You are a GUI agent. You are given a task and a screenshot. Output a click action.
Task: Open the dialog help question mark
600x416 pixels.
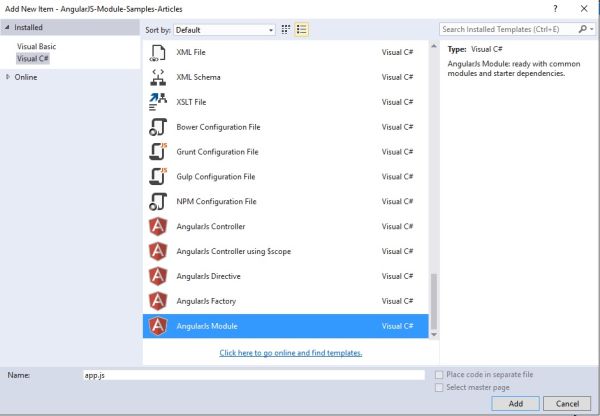point(555,9)
